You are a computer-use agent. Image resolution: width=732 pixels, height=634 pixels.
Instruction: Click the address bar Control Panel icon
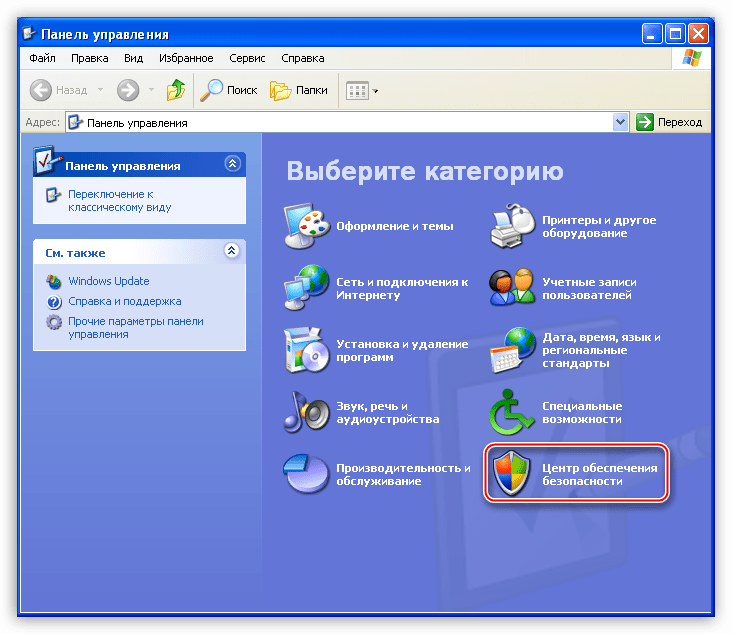[75, 122]
